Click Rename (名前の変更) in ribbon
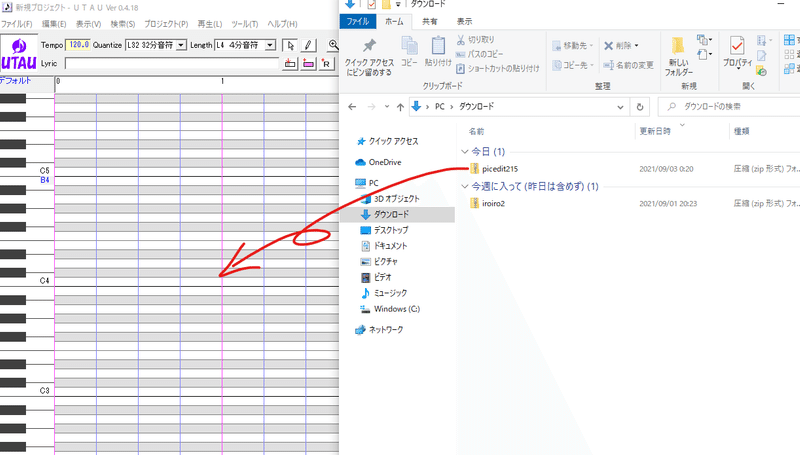The width and height of the screenshot is (800, 455). pos(628,65)
